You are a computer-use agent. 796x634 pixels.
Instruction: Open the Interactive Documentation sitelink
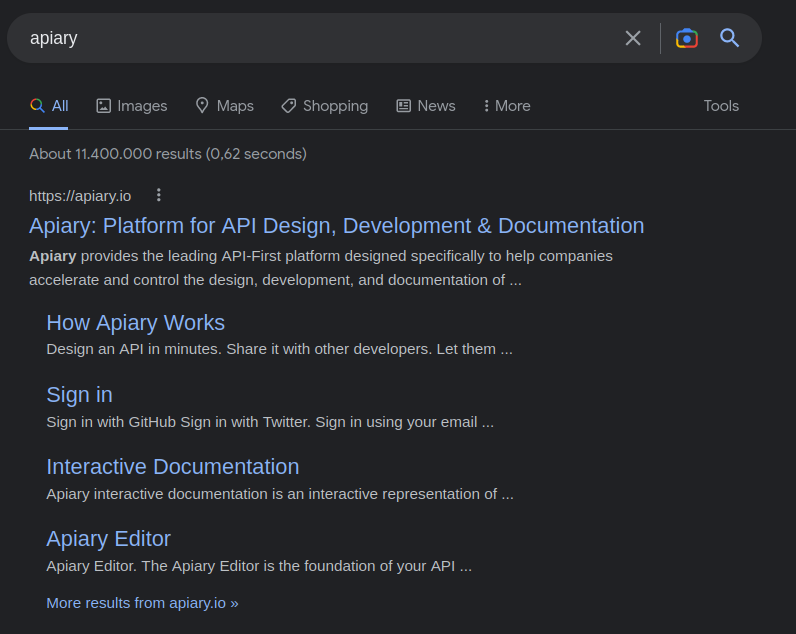[173, 467]
